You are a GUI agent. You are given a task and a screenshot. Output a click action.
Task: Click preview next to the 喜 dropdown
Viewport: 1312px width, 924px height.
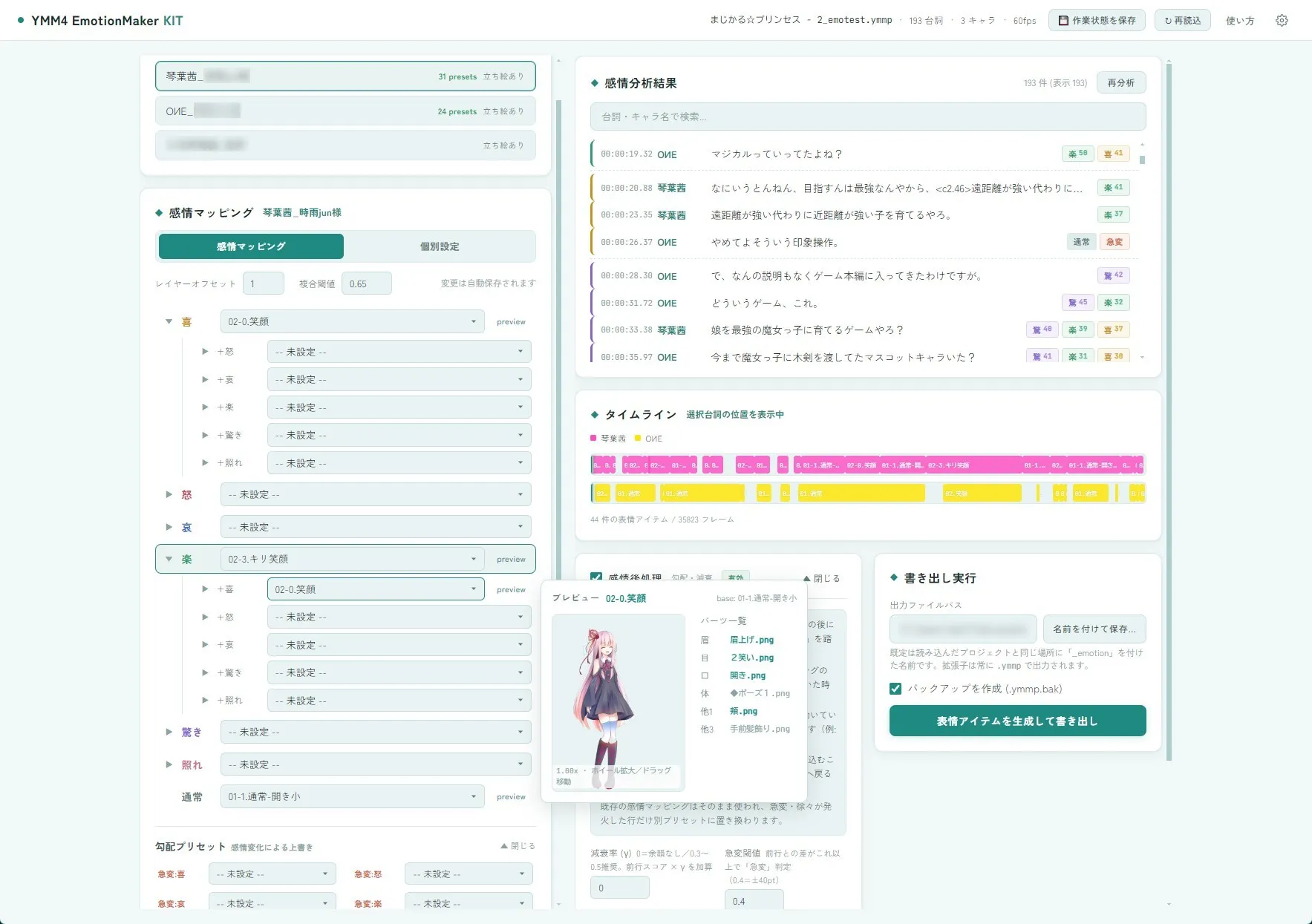tap(511, 322)
